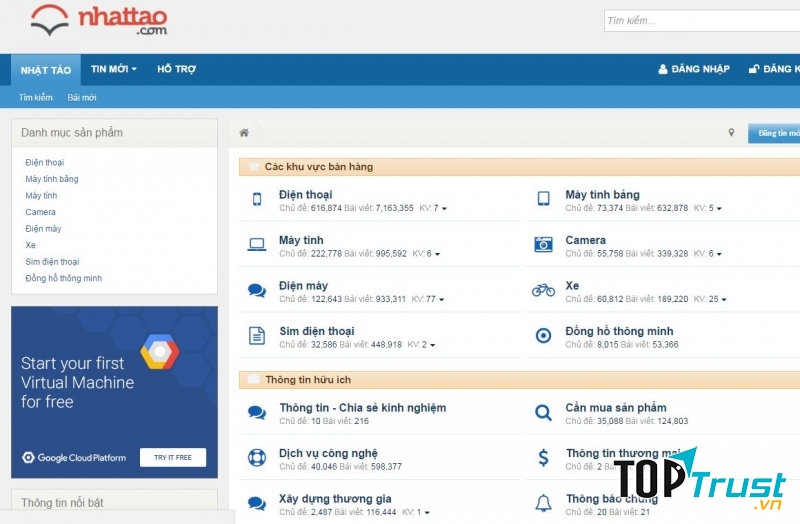Expand the TIN MỚI dropdown menu
Screen dimensions: 800x524
click(113, 69)
